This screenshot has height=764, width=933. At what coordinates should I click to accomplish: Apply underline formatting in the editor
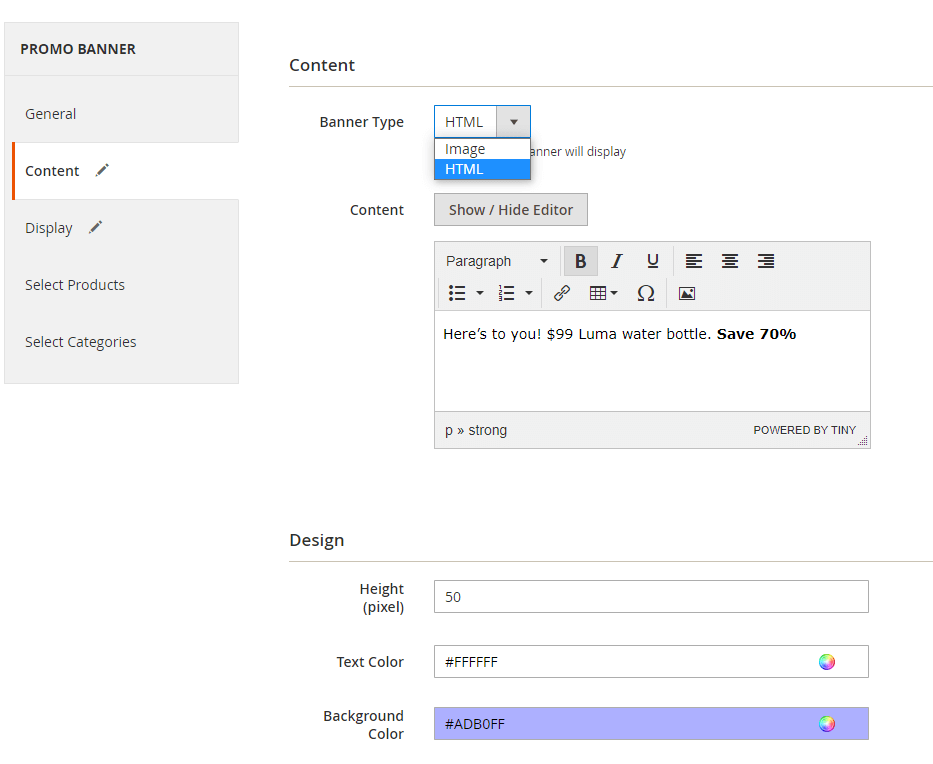[x=653, y=261]
